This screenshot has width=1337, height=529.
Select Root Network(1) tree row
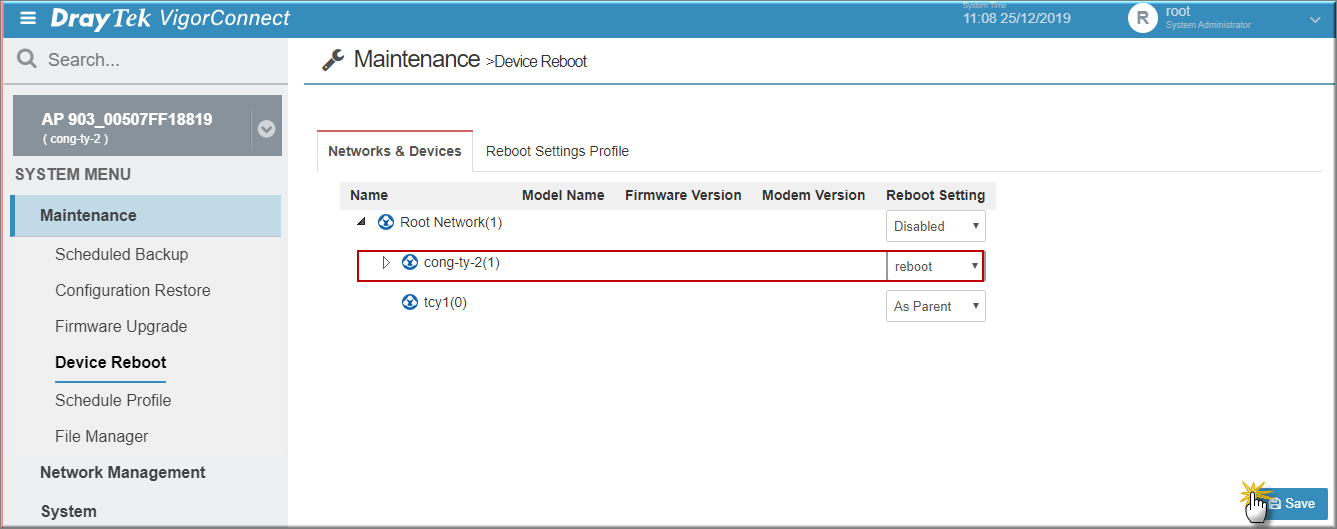(x=451, y=222)
